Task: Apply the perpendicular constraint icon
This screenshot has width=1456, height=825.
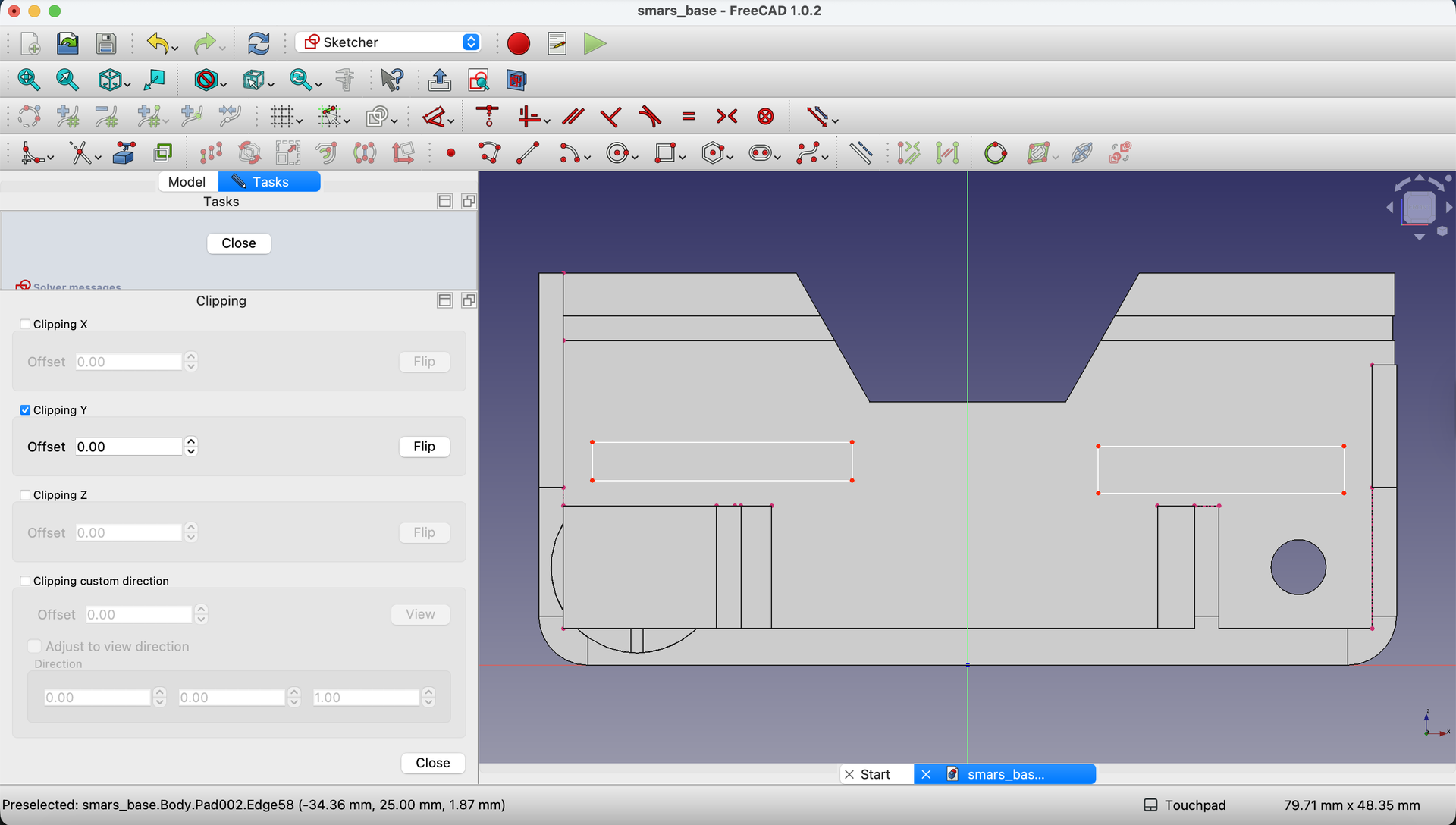Action: point(610,116)
